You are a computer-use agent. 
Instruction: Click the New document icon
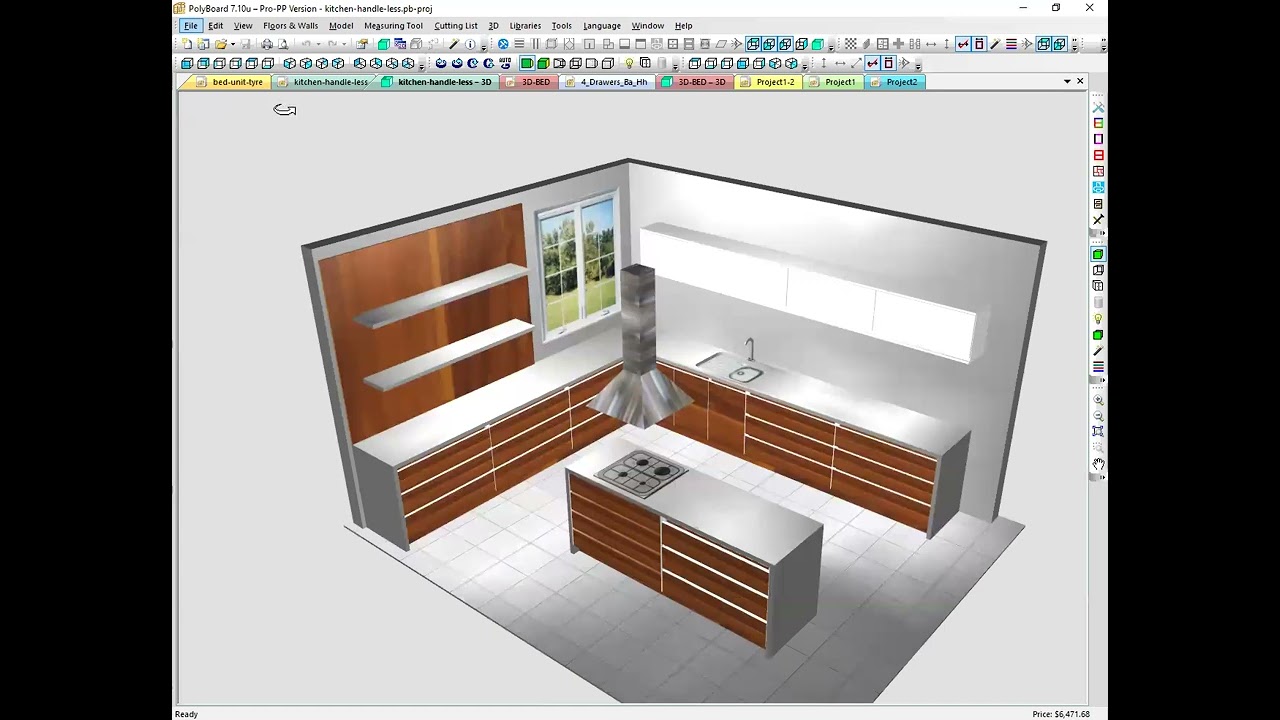[x=187, y=44]
